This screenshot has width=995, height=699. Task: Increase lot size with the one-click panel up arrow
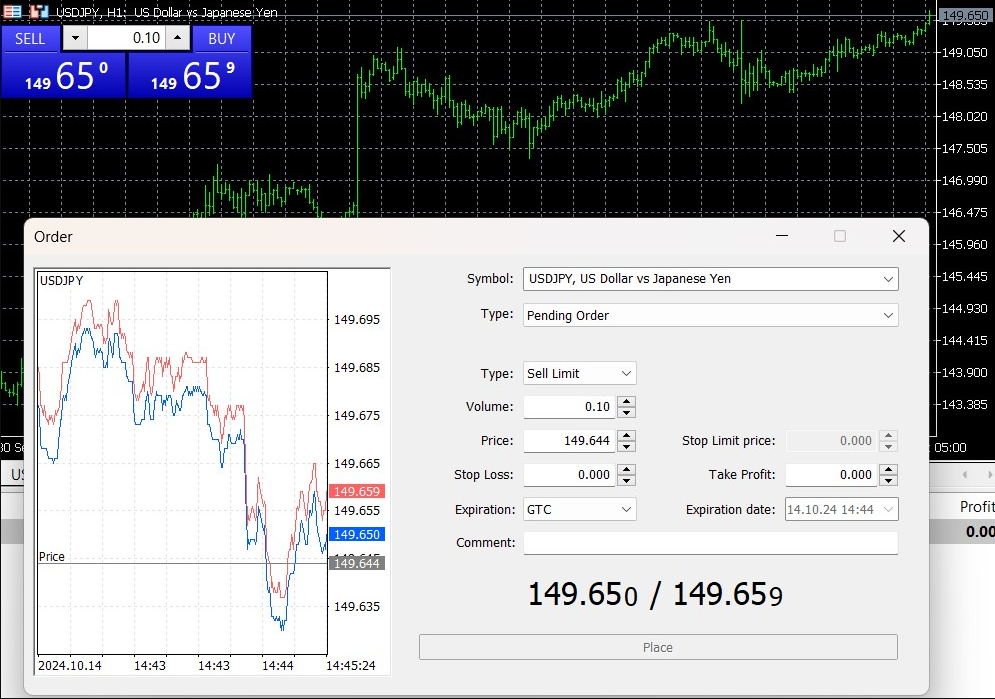tap(178, 38)
